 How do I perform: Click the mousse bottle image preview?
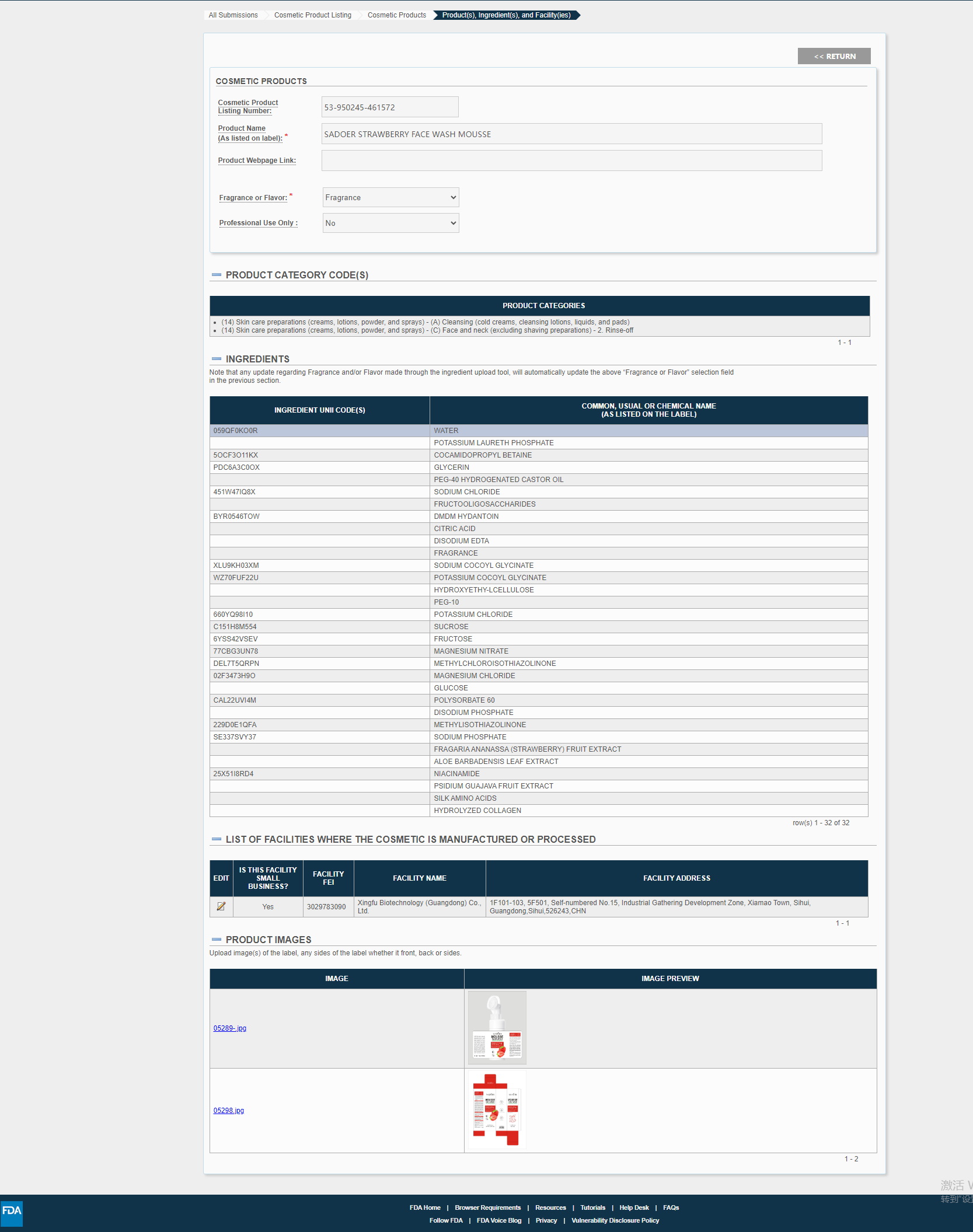[497, 1028]
